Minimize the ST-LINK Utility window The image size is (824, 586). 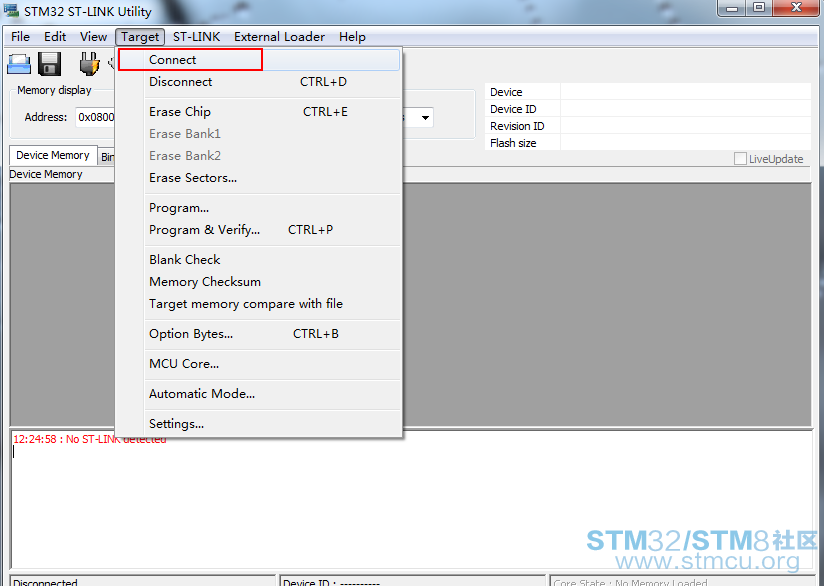732,8
